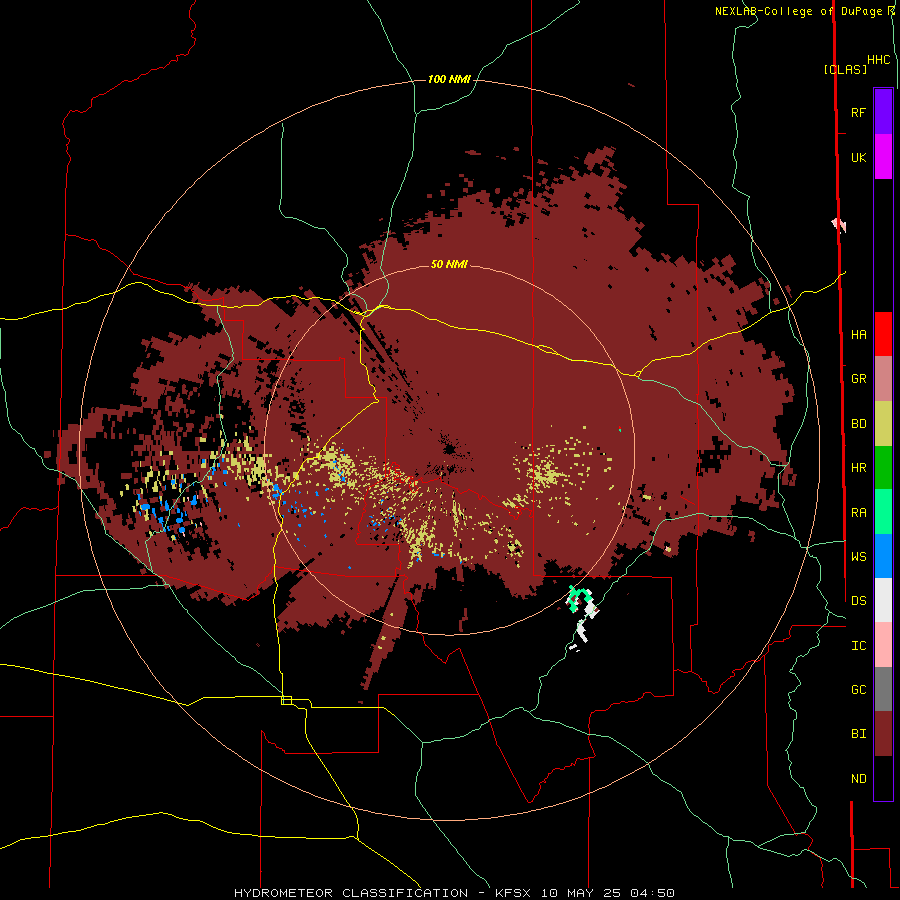Click the blue WS wet snow swatch
This screenshot has height=900, width=900.
883,556
